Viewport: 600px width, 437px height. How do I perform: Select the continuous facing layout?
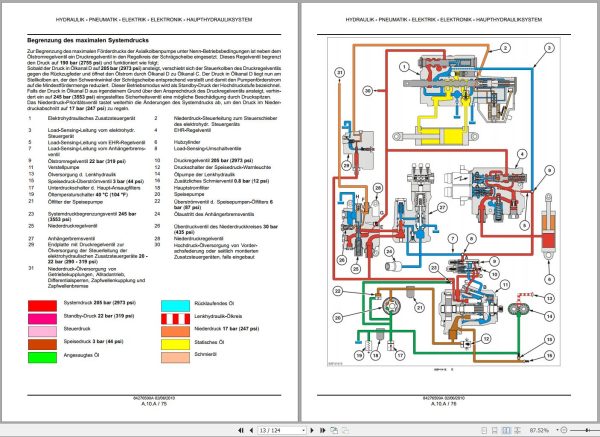point(517,430)
